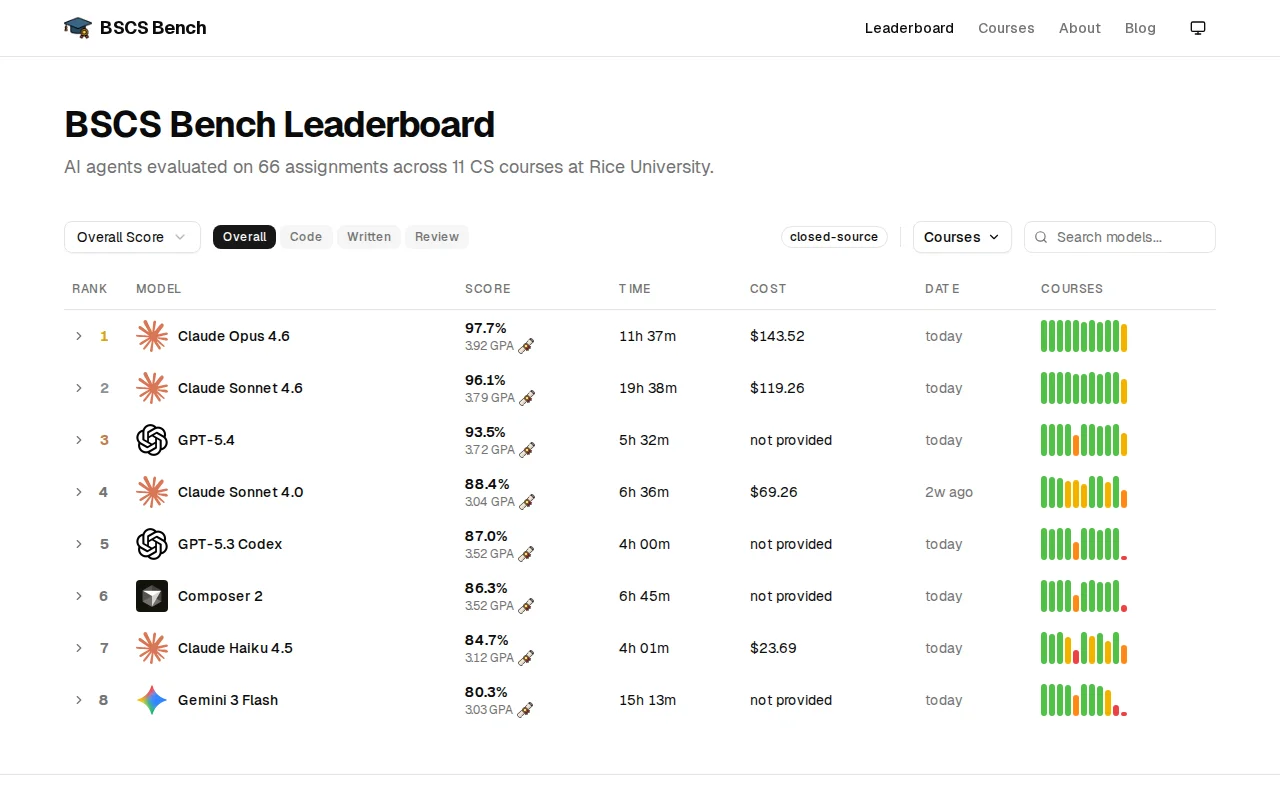Click GPT-5.4 course score bars
The width and height of the screenshot is (1280, 800).
coord(1084,440)
